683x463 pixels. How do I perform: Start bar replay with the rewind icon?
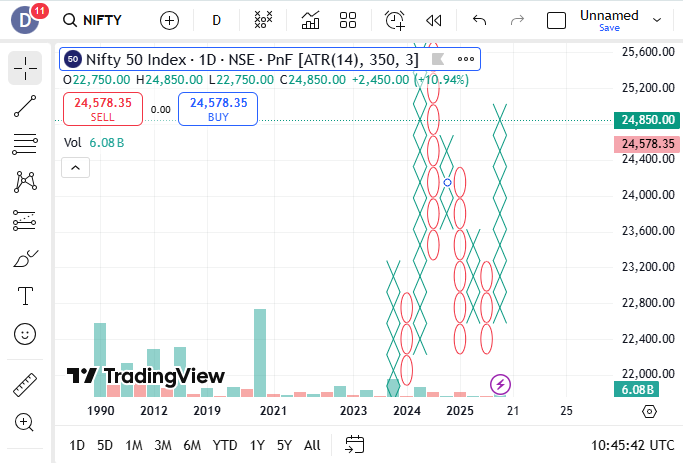pyautogui.click(x=433, y=20)
